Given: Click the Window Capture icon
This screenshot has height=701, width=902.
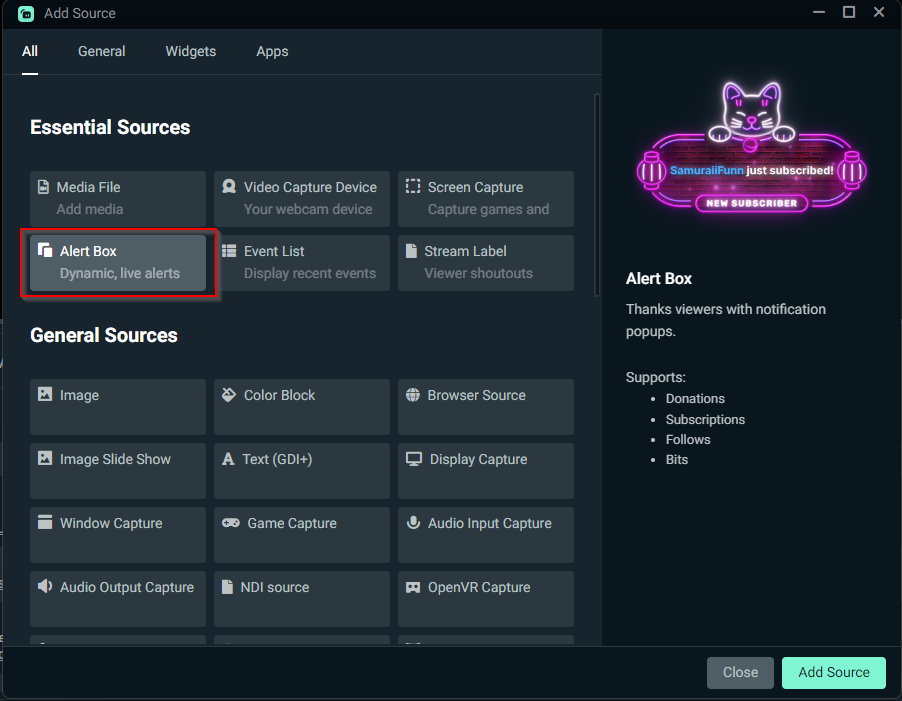Looking at the screenshot, I should (45, 522).
